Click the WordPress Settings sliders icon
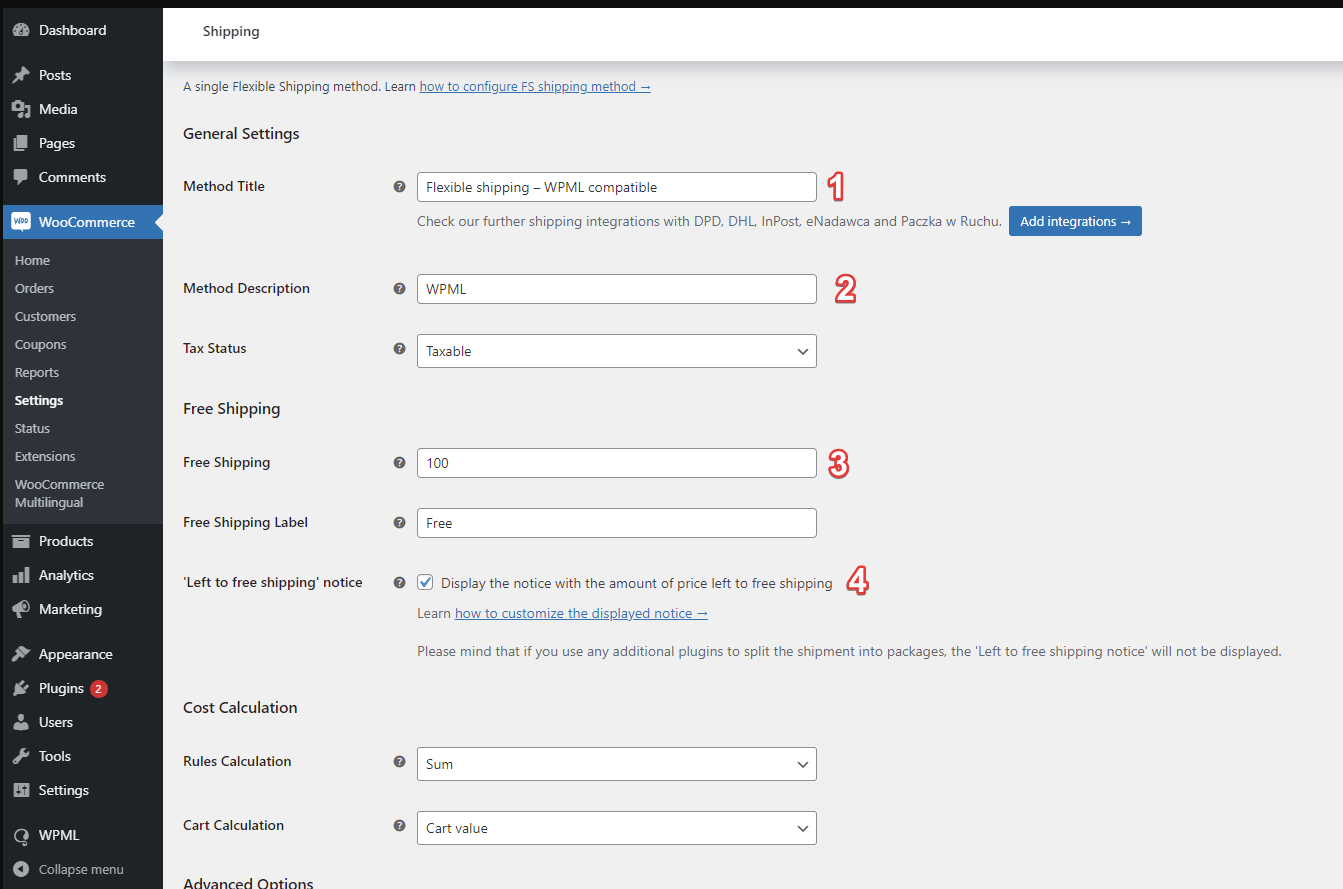This screenshot has height=889, width=1343. click(21, 790)
